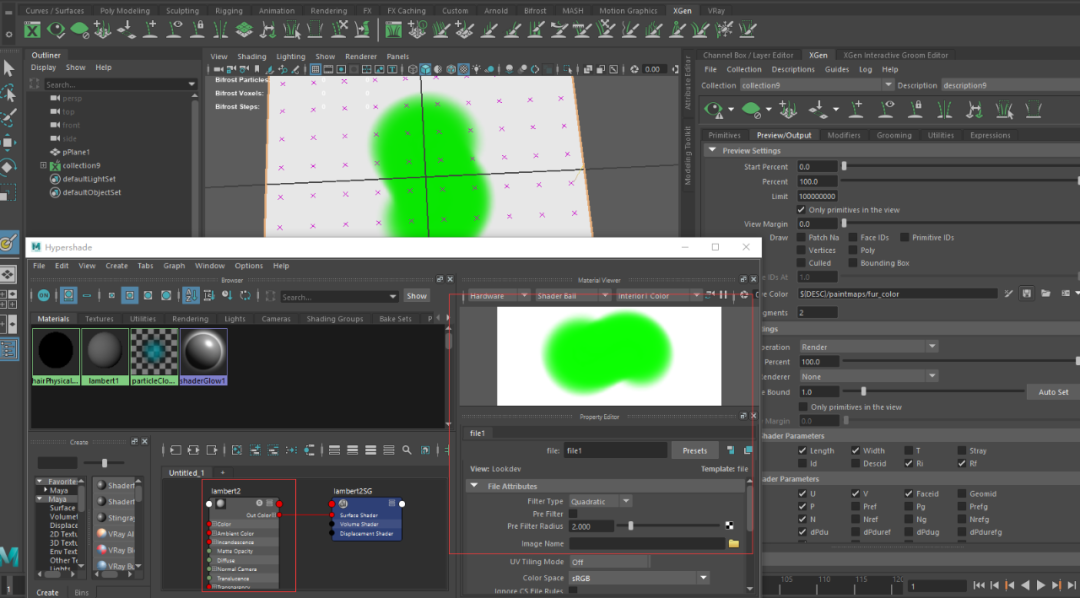Open the Channel Box / Layer Editor tab

(748, 55)
